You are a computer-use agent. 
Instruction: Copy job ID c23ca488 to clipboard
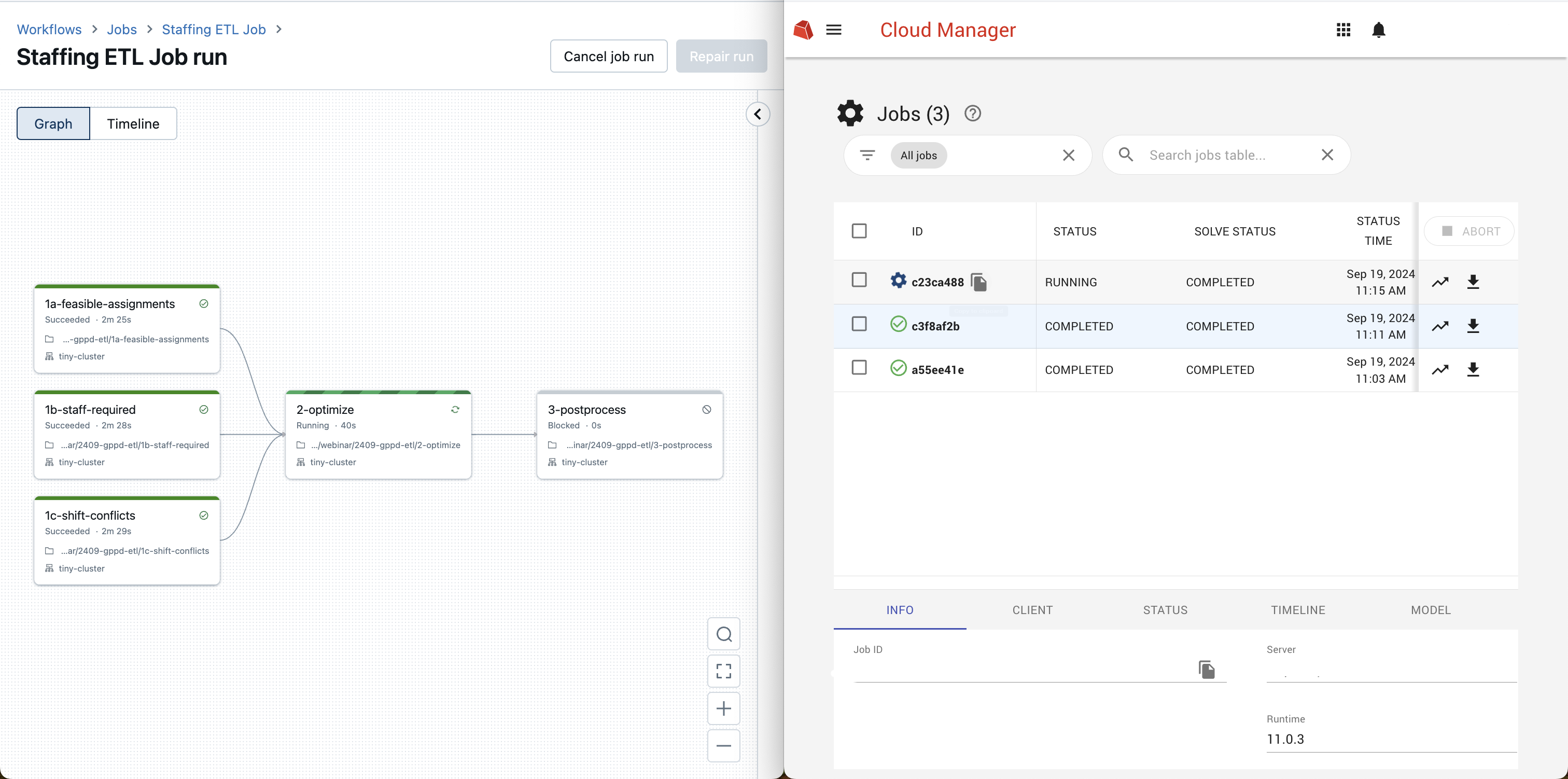click(x=978, y=282)
